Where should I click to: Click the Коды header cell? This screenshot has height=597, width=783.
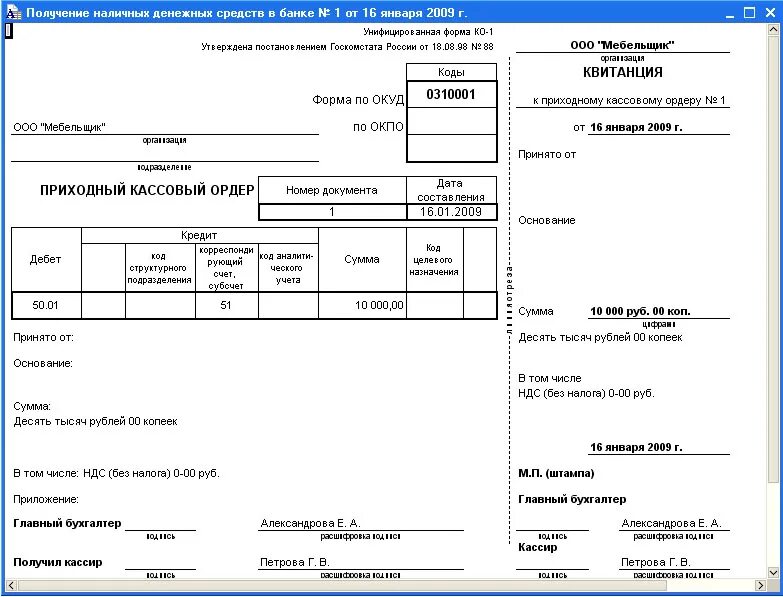[451, 72]
